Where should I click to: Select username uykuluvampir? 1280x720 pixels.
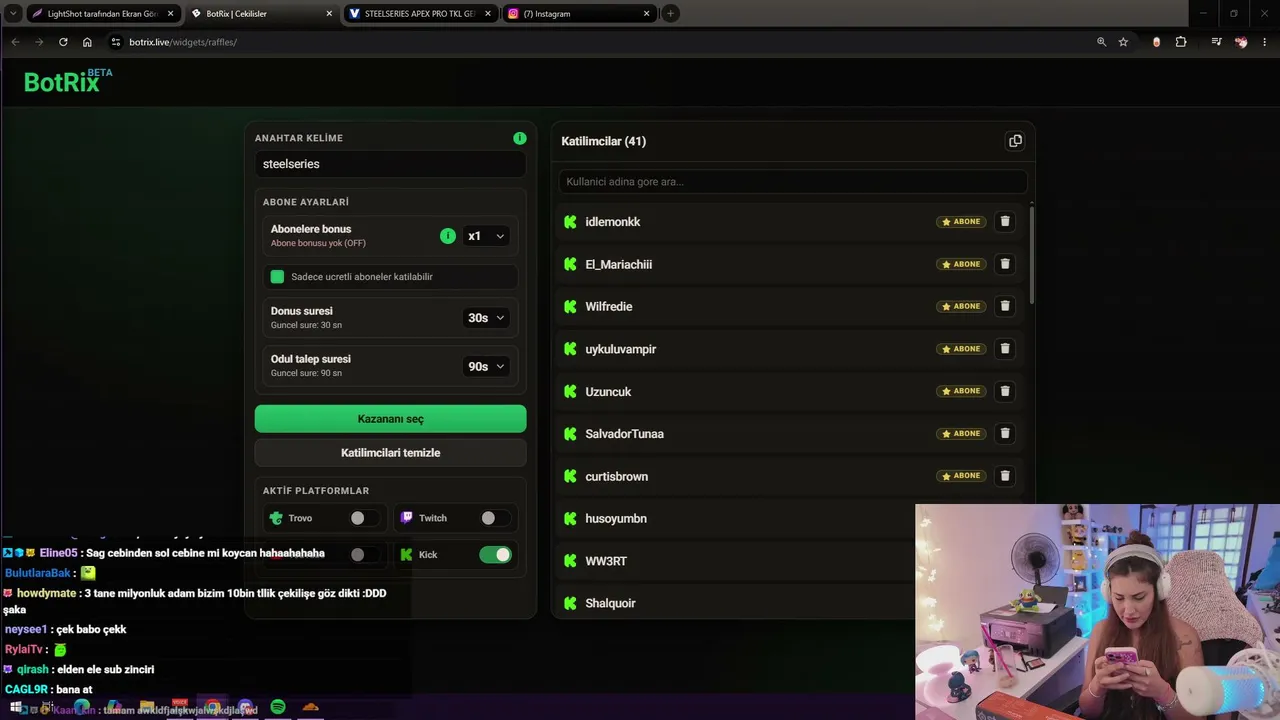click(x=621, y=349)
